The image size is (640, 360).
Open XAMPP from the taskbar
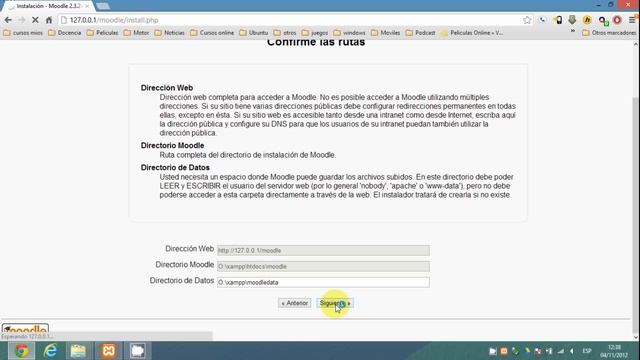click(109, 351)
